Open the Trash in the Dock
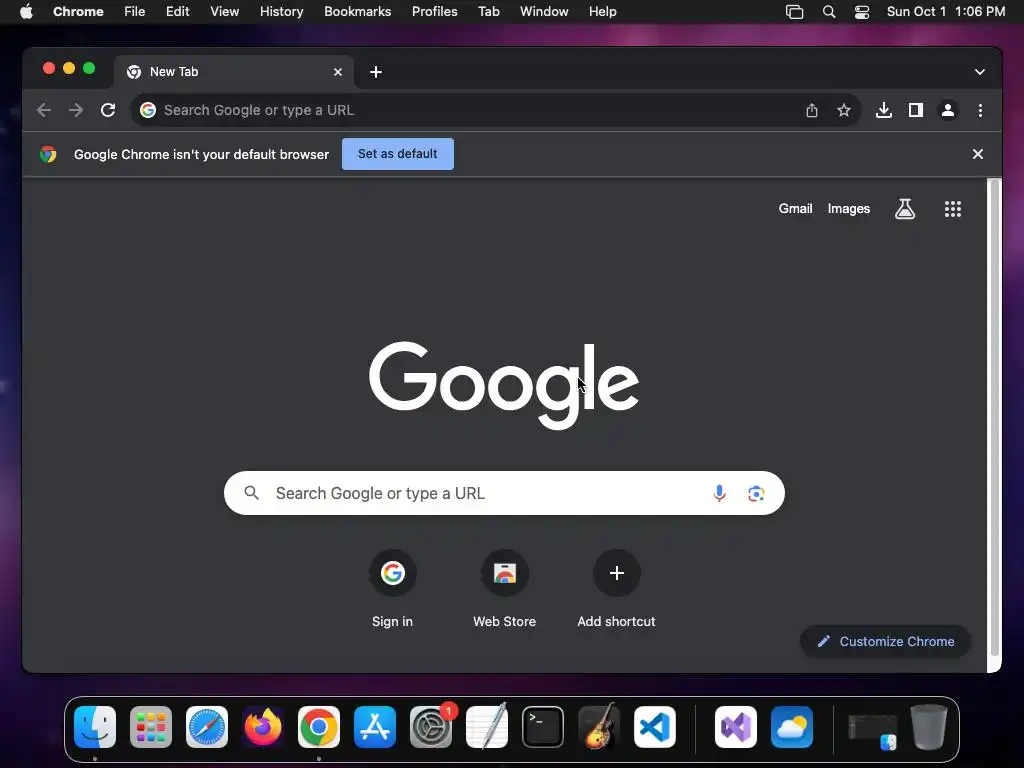 [x=929, y=727]
